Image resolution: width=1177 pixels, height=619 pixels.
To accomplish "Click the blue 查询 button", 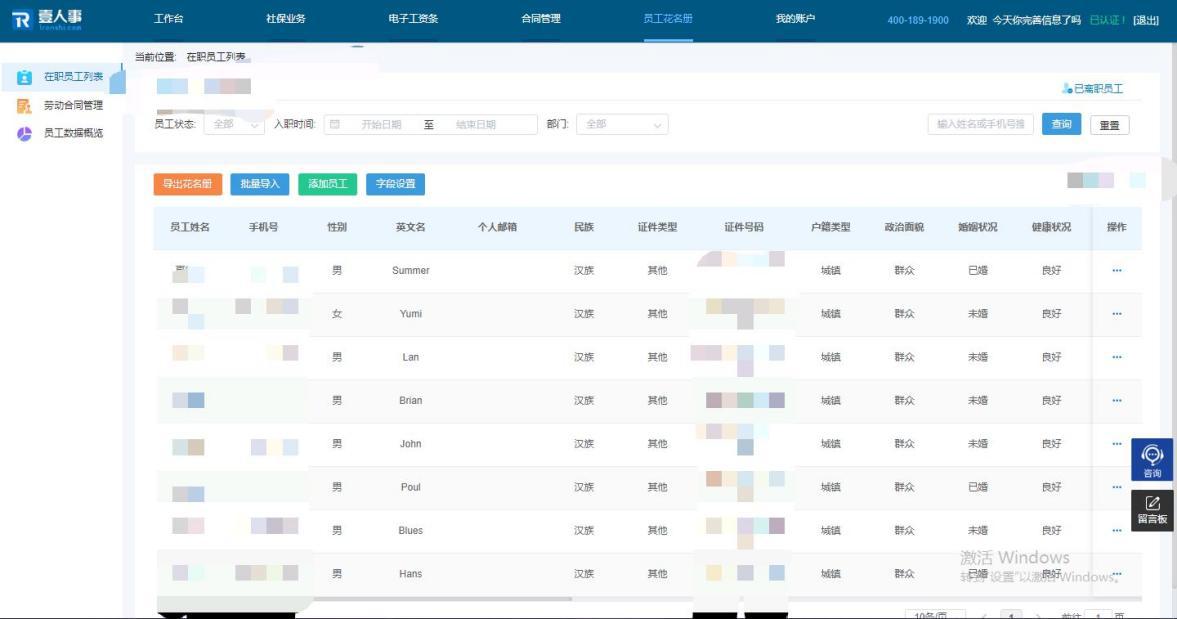I will point(1061,125).
